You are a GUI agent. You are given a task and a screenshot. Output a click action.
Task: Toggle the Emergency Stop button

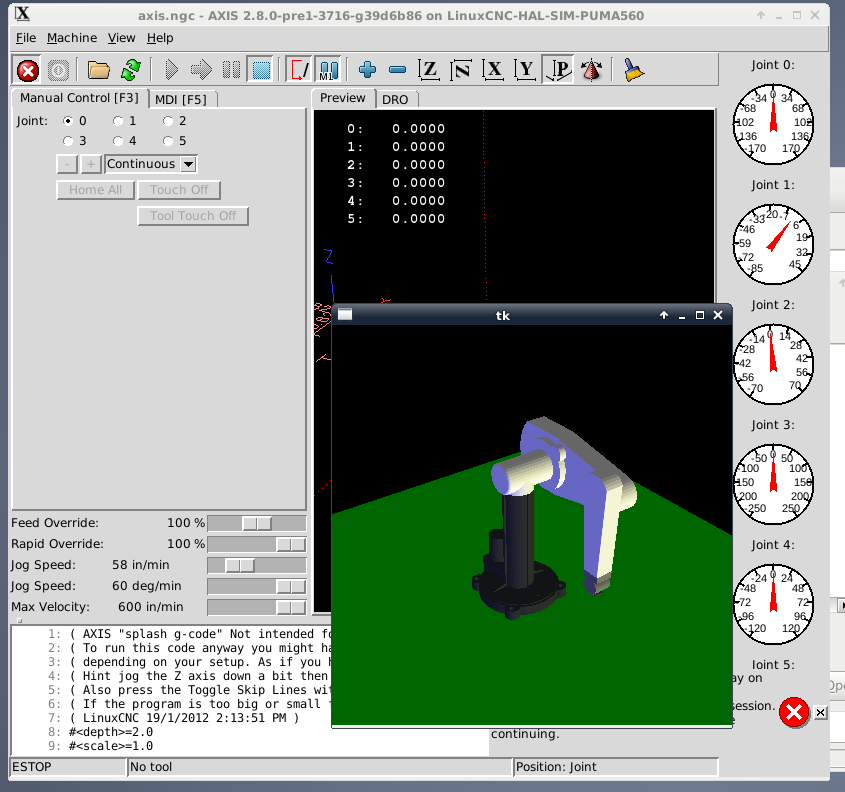[x=28, y=70]
